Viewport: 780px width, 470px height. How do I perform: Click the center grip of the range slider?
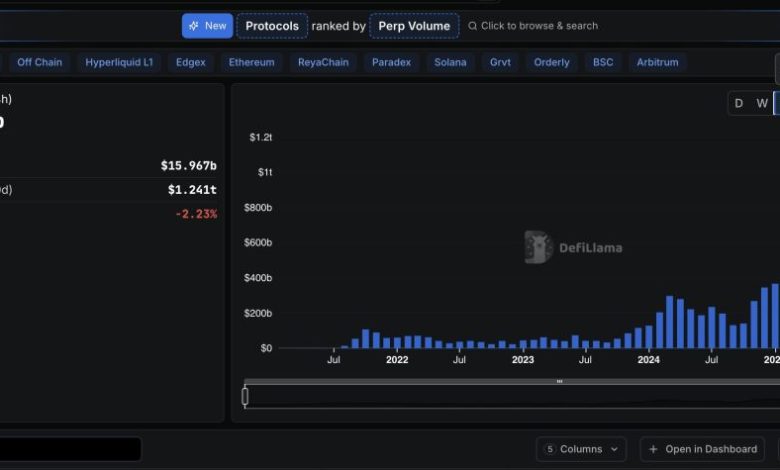(x=560, y=381)
